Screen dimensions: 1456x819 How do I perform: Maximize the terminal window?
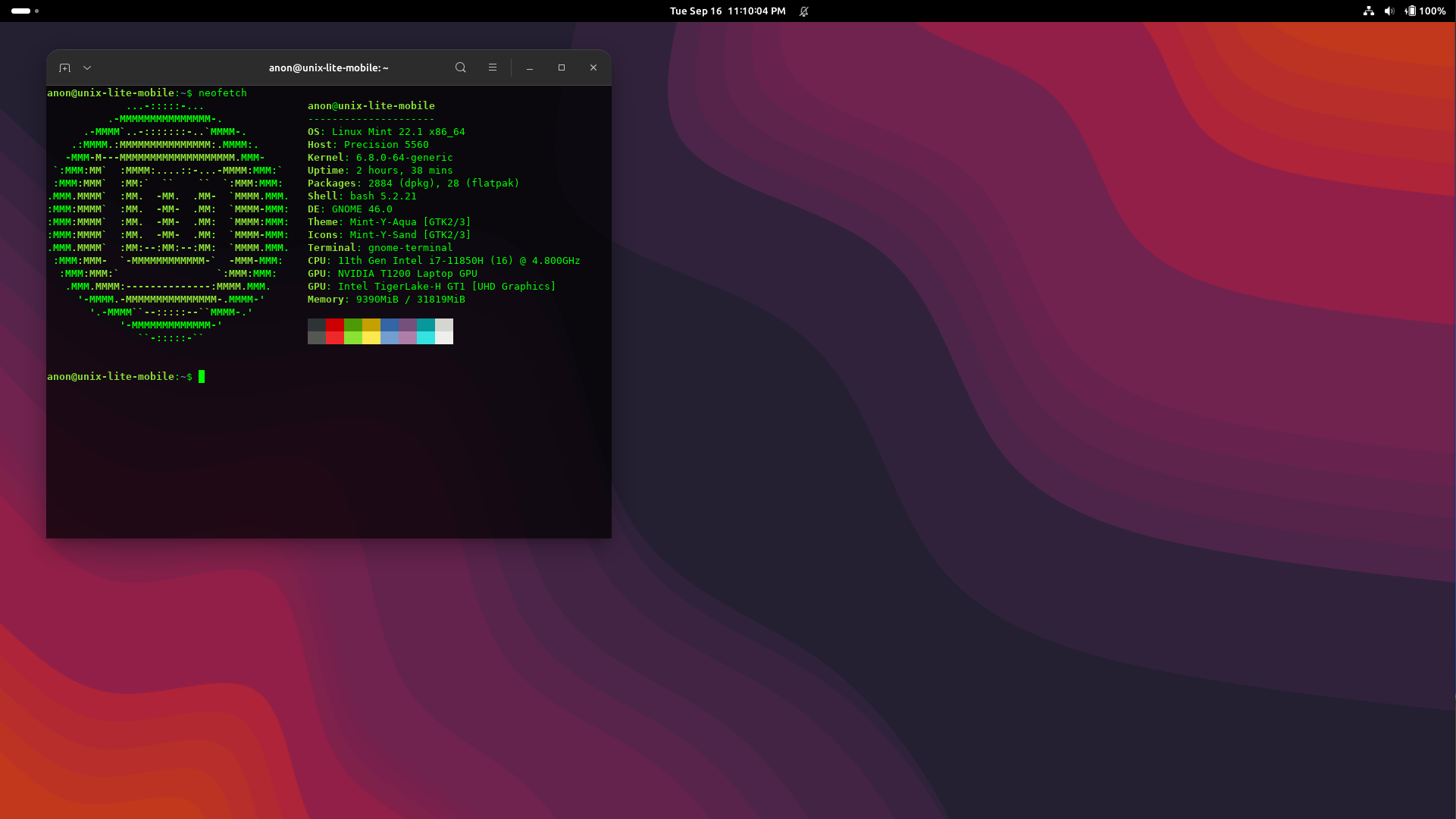click(562, 67)
